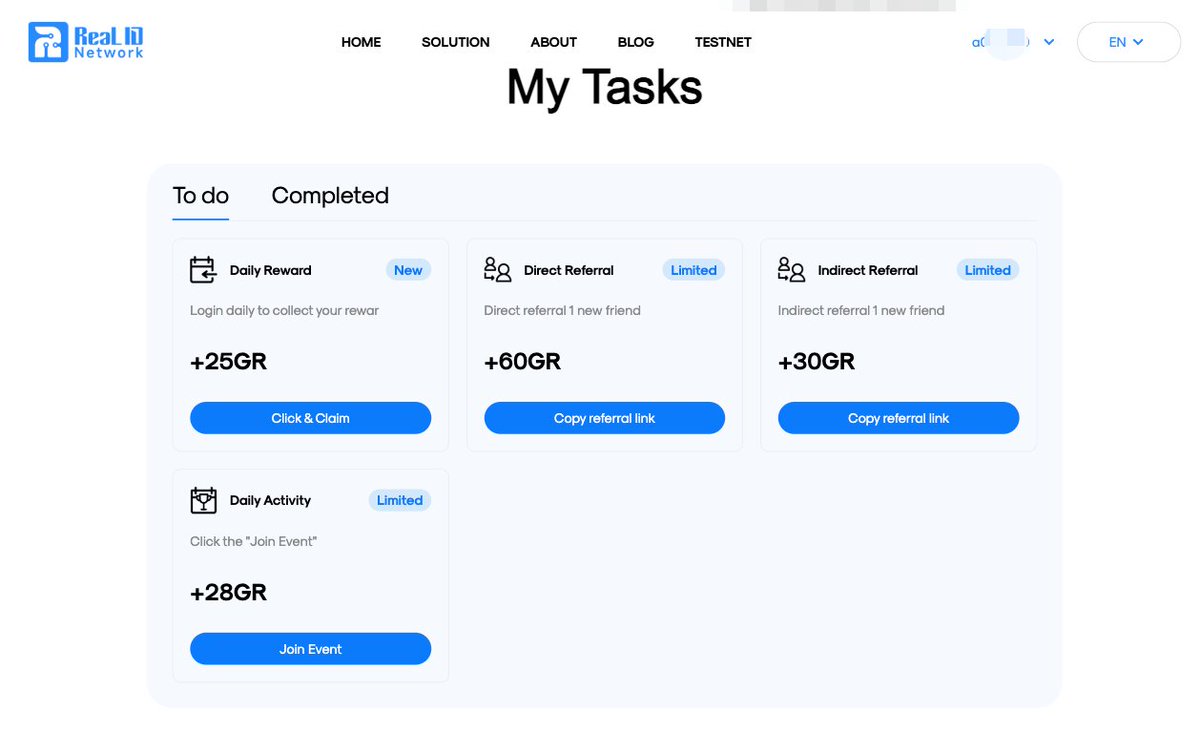This screenshot has height=733, width=1200.
Task: Select the To do tab
Action: coord(201,195)
